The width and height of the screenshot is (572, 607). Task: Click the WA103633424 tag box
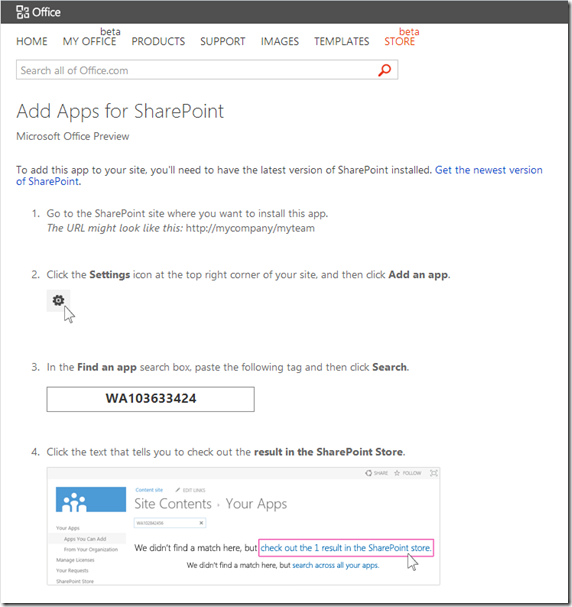[151, 399]
